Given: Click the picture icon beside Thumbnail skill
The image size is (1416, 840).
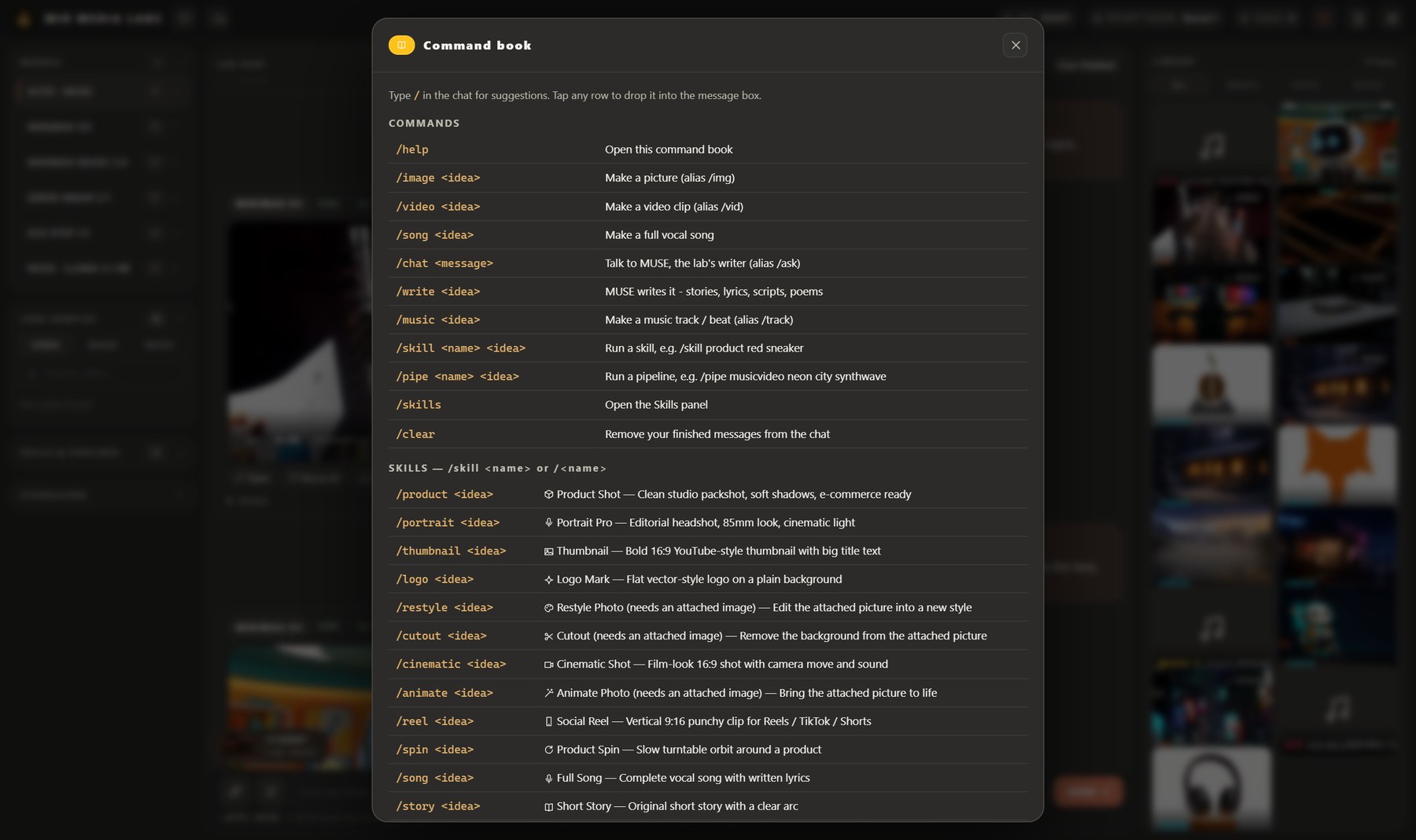Looking at the screenshot, I should point(548,551).
